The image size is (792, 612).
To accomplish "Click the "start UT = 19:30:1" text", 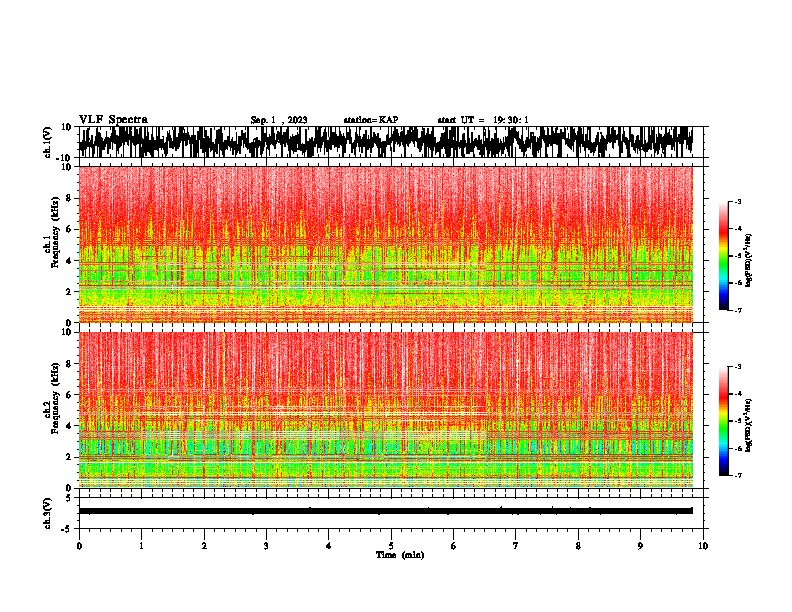I will 483,120.
